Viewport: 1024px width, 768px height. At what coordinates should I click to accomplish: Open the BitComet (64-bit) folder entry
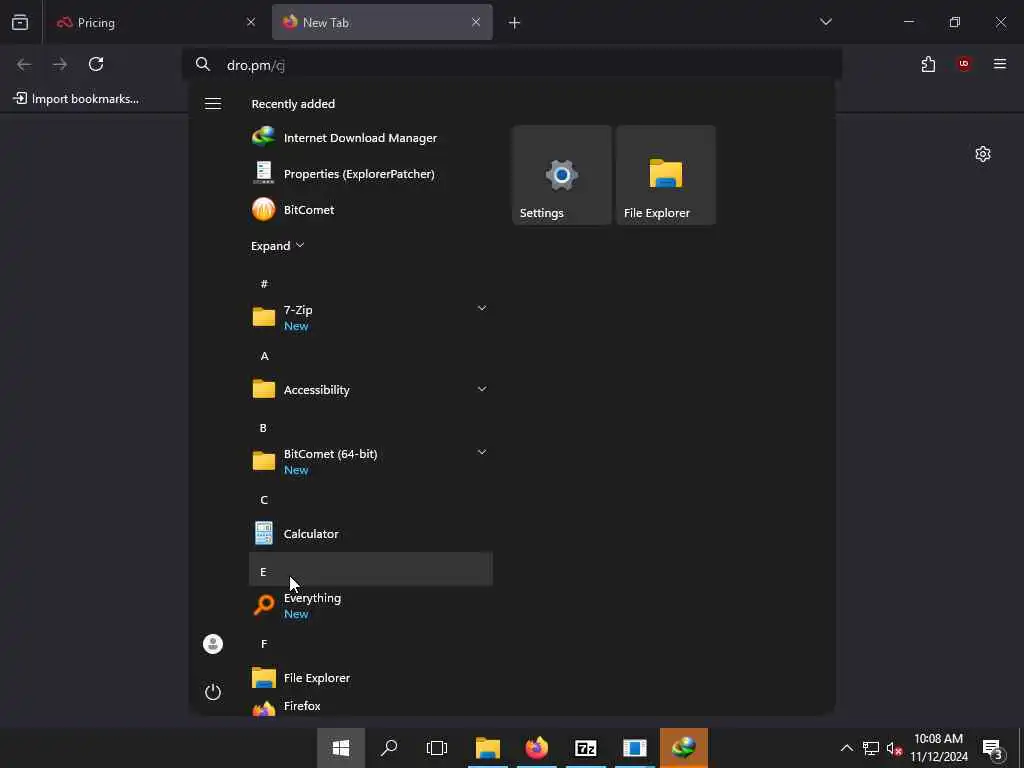pos(370,461)
